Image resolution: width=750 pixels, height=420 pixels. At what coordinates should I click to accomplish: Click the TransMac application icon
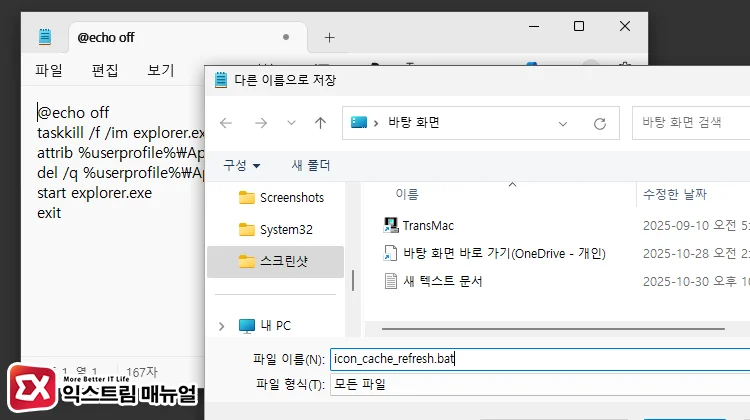(x=391, y=225)
